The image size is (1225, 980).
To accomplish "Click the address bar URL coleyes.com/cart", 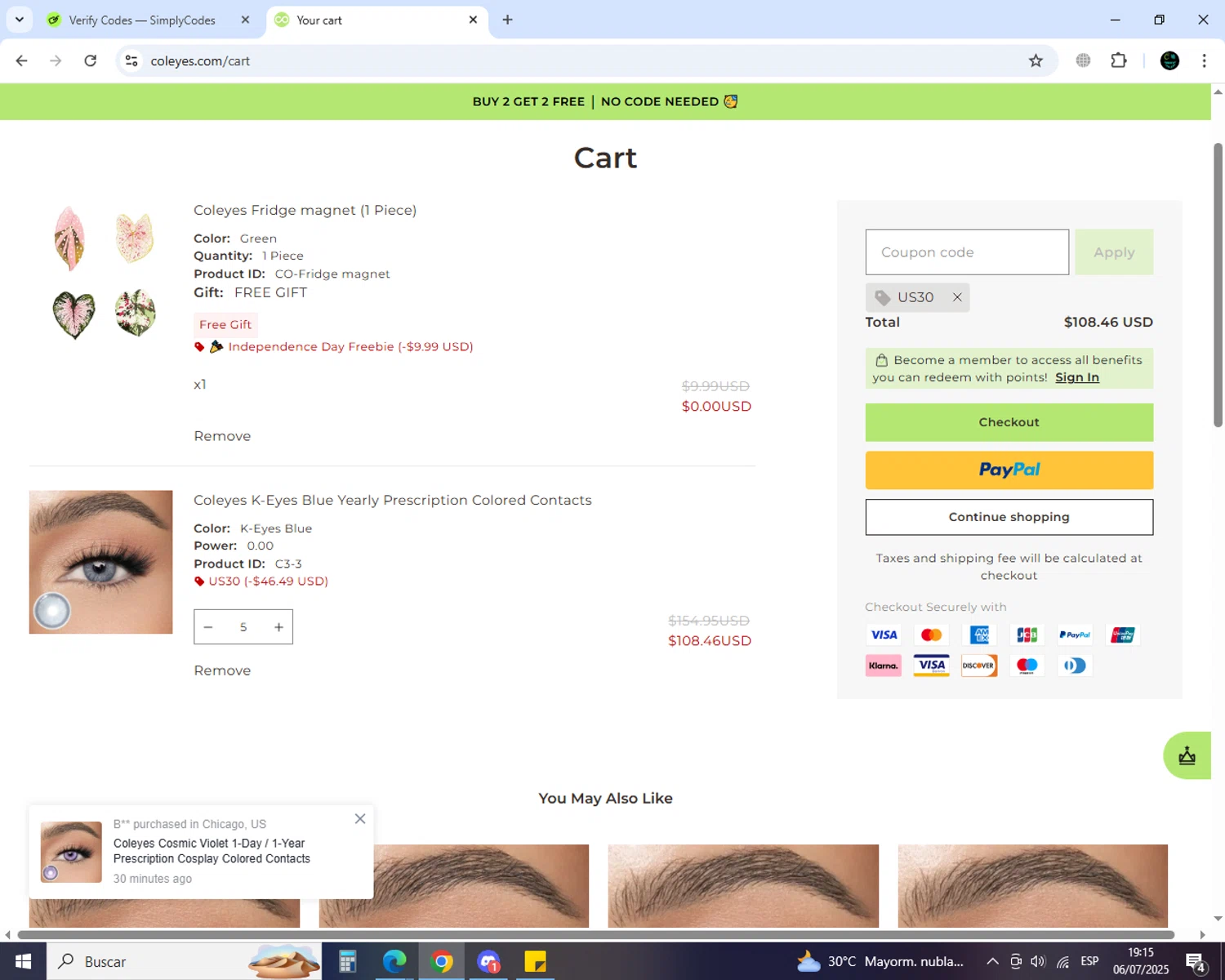I will click(x=200, y=60).
